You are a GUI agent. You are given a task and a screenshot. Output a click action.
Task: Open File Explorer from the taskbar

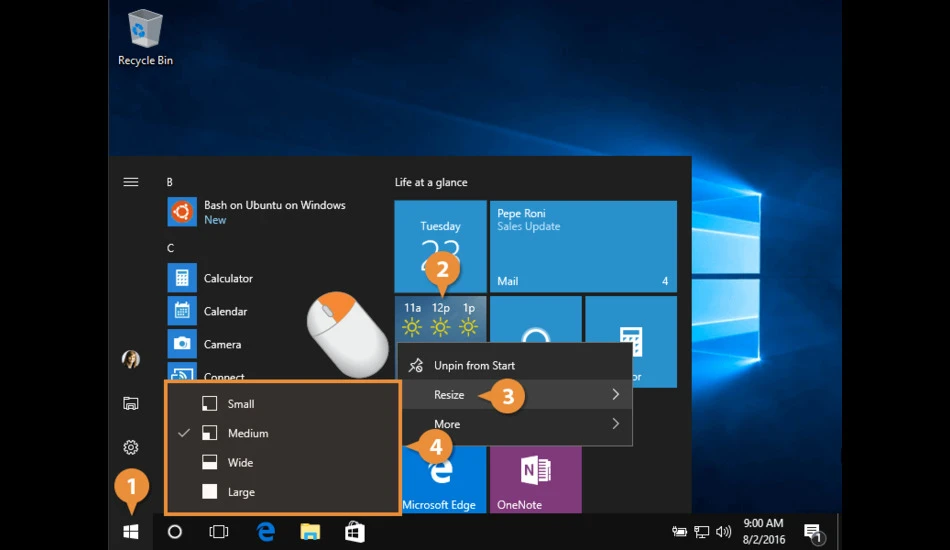coord(310,532)
